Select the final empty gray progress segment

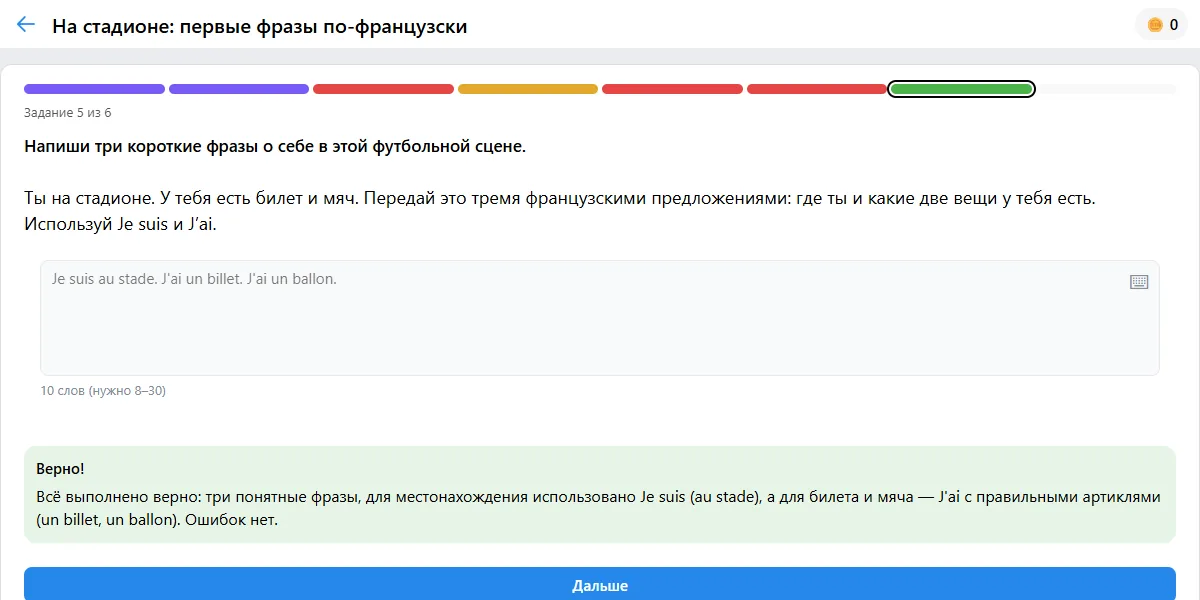pyautogui.click(x=1106, y=89)
